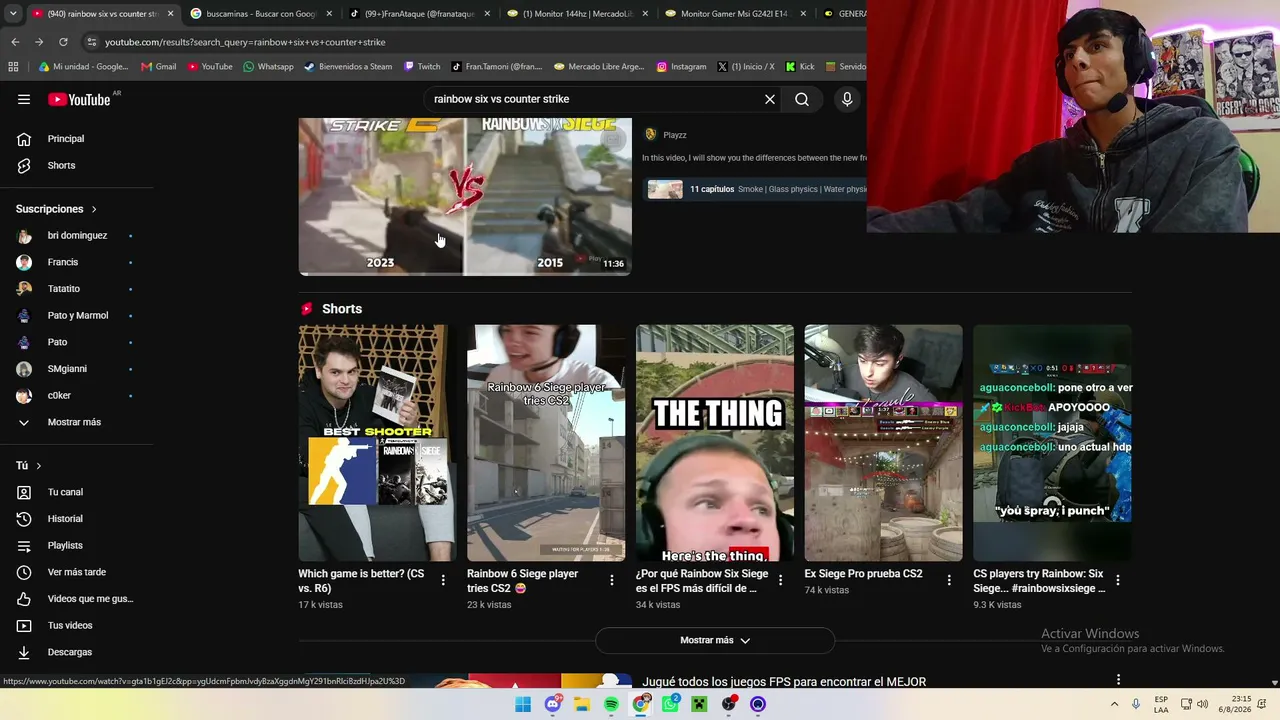Open Chrome apps grid in bookmarks bar
Image resolution: width=1280 pixels, height=720 pixels.
coord(13,67)
